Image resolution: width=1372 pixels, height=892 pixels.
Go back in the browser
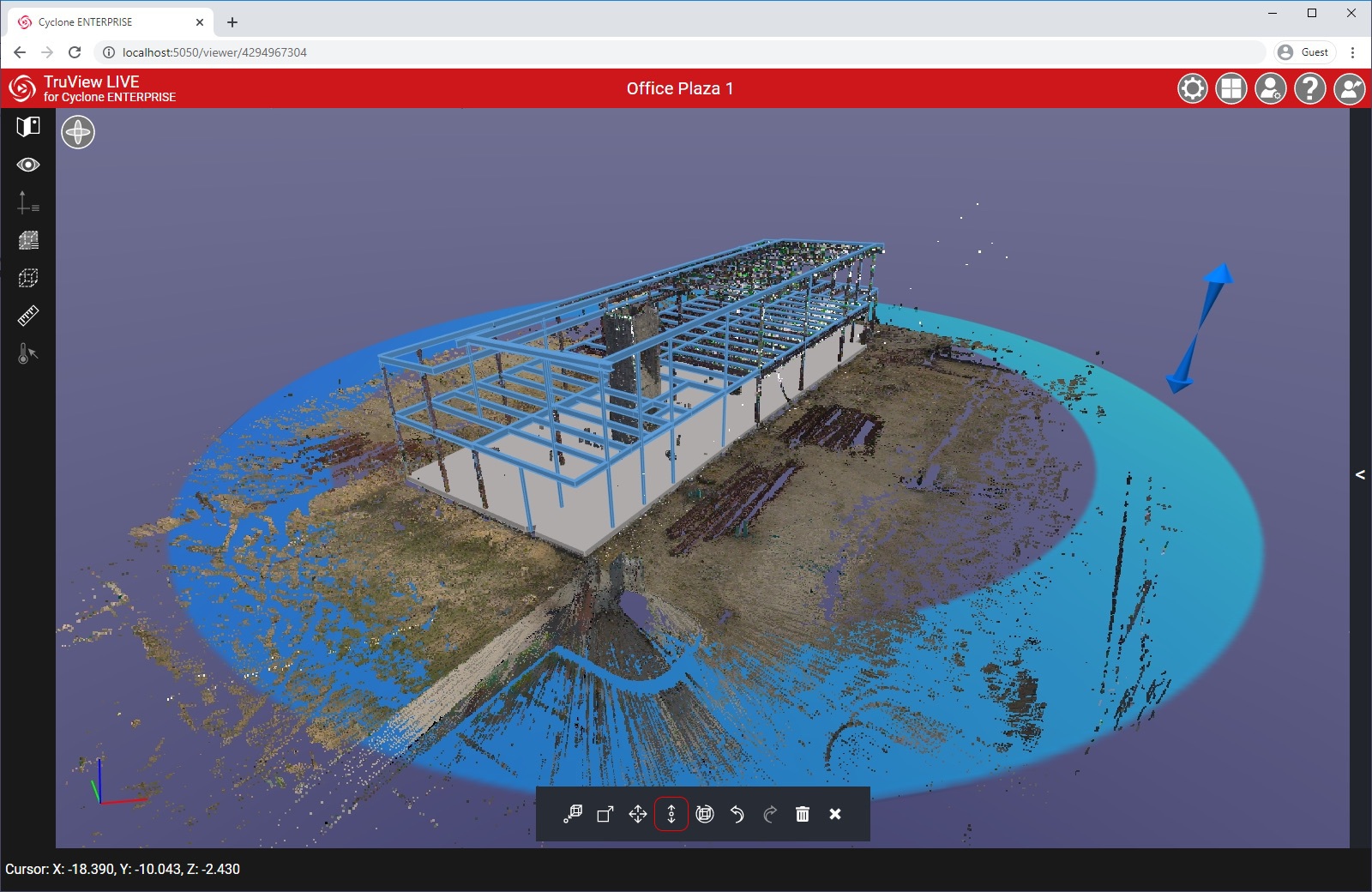20,52
